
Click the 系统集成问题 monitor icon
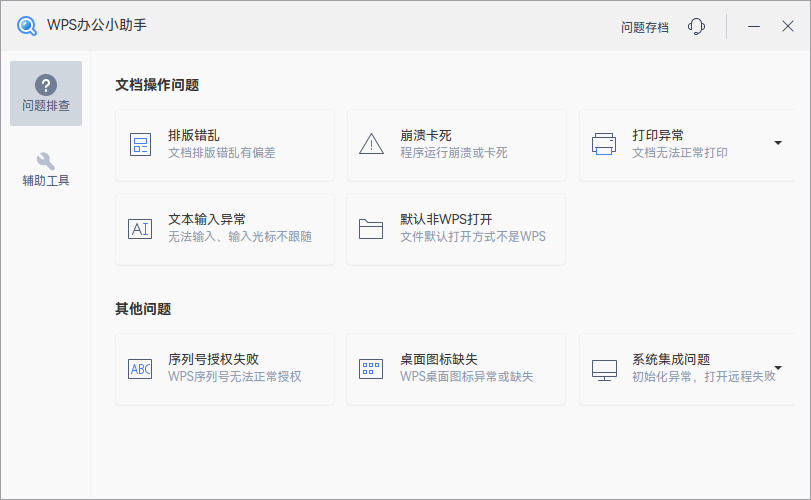click(604, 370)
